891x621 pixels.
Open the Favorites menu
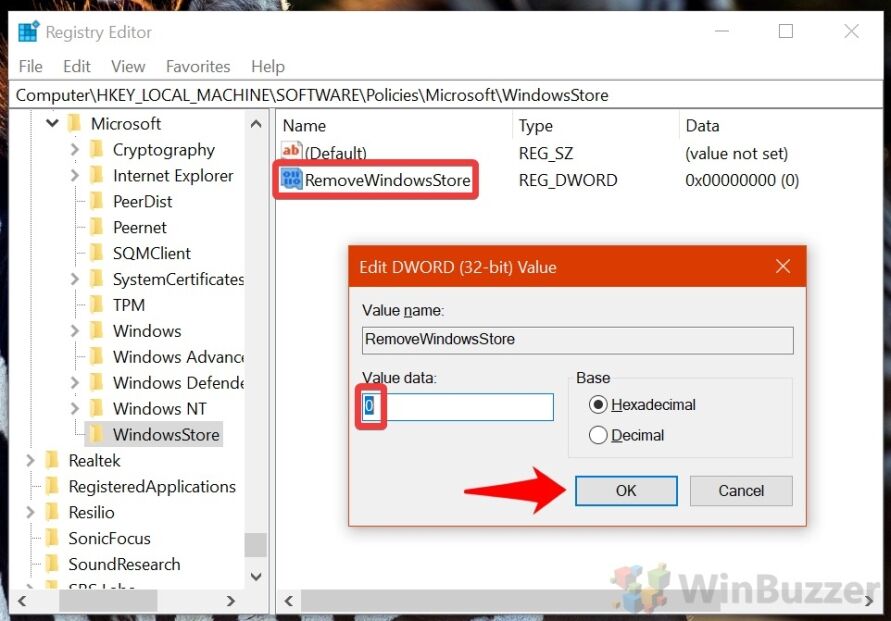(198, 66)
